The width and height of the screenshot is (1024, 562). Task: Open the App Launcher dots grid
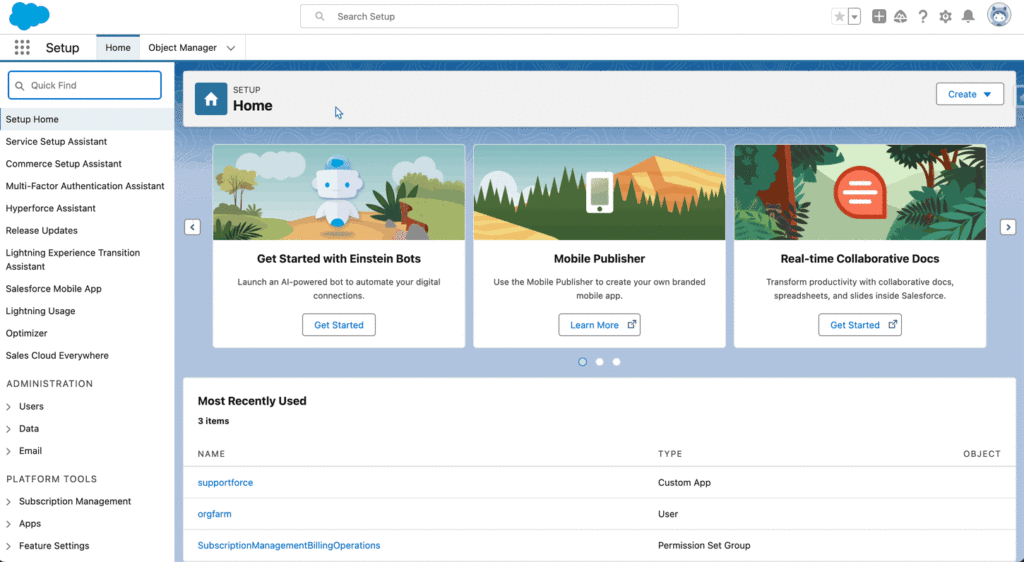(22, 48)
